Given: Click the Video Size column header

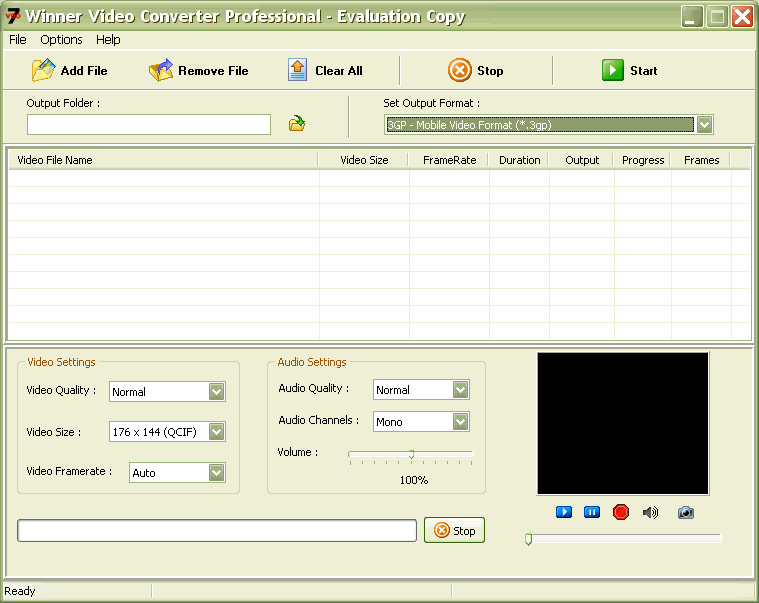Looking at the screenshot, I should (x=364, y=160).
